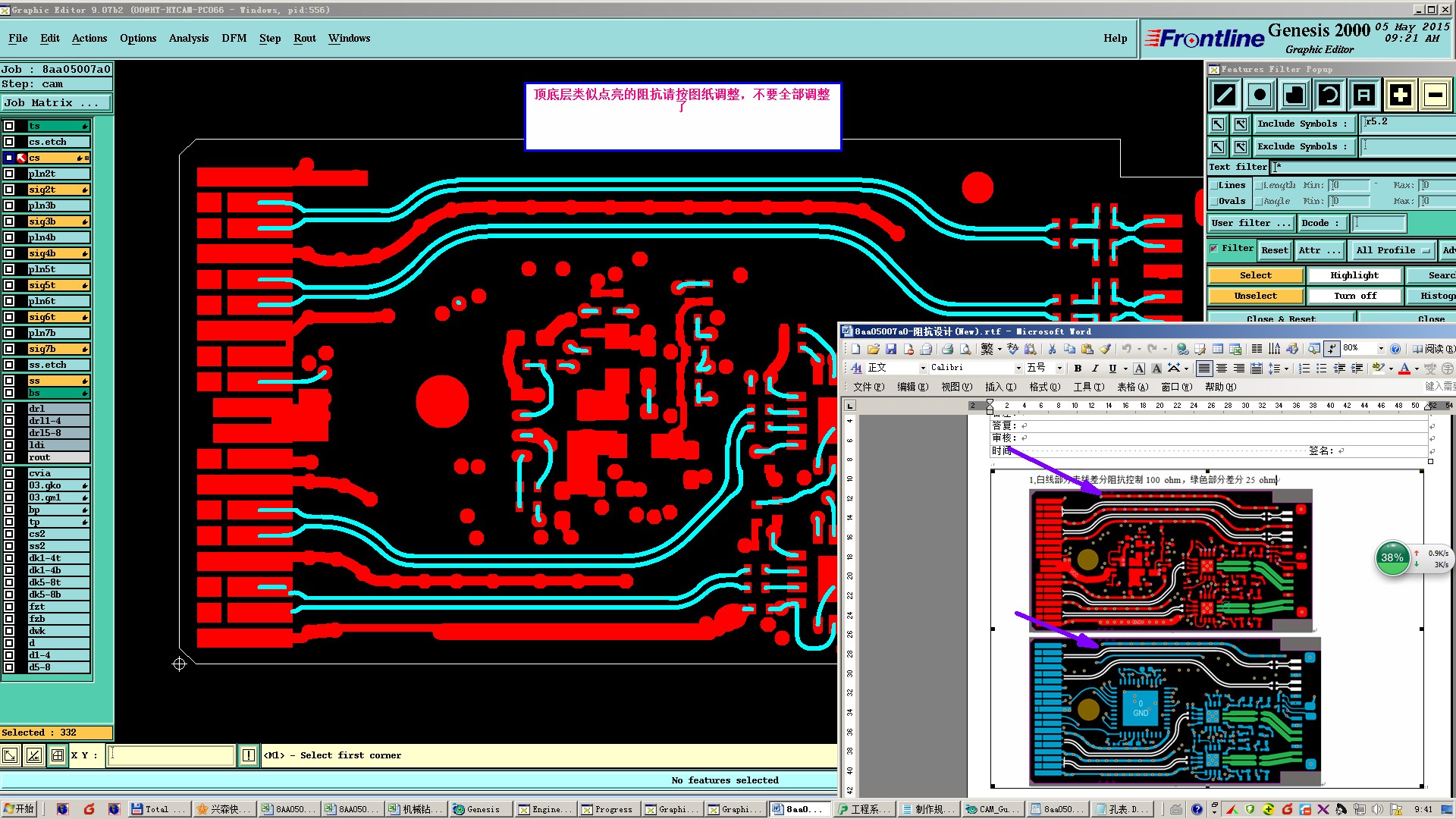1456x819 pixels.
Task: Select the line feature filter icon
Action: pyautogui.click(x=1225, y=95)
